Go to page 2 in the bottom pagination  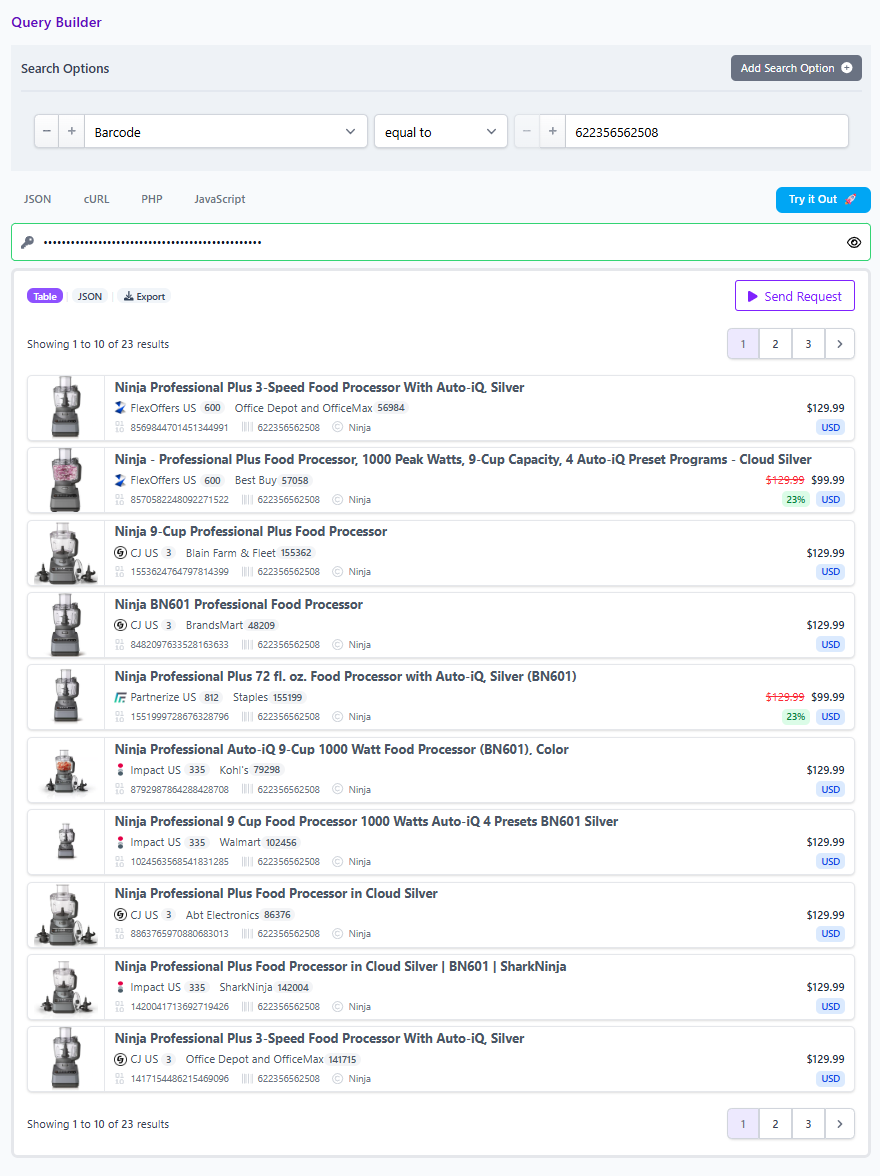pos(776,1124)
